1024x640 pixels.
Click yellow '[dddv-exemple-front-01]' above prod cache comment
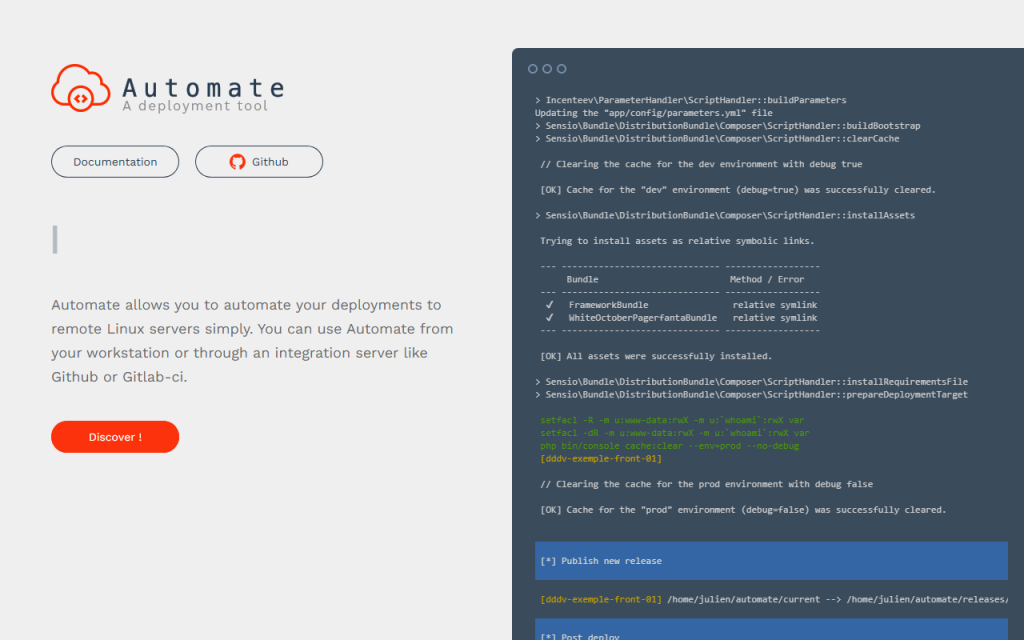[x=601, y=459]
